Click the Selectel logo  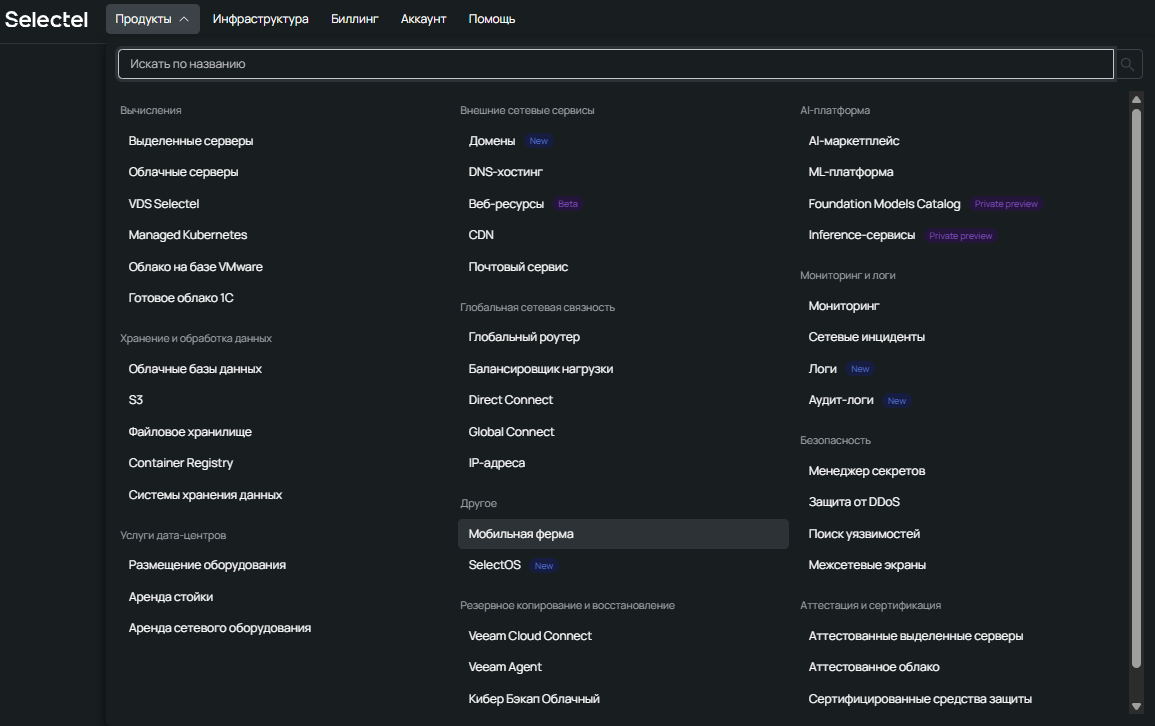click(x=47, y=19)
